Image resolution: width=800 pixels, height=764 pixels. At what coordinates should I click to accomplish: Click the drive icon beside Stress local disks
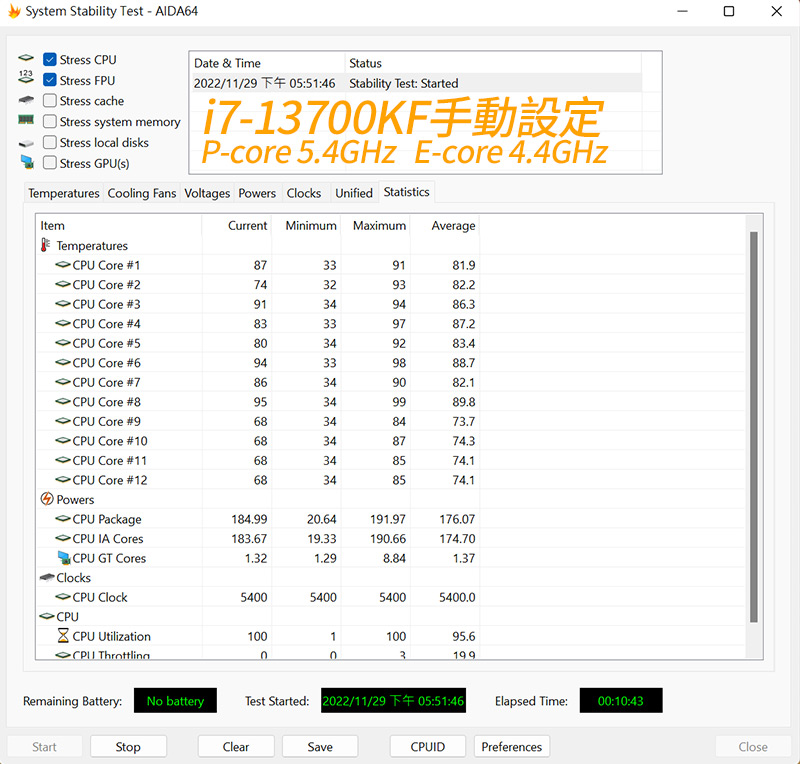tap(26, 143)
